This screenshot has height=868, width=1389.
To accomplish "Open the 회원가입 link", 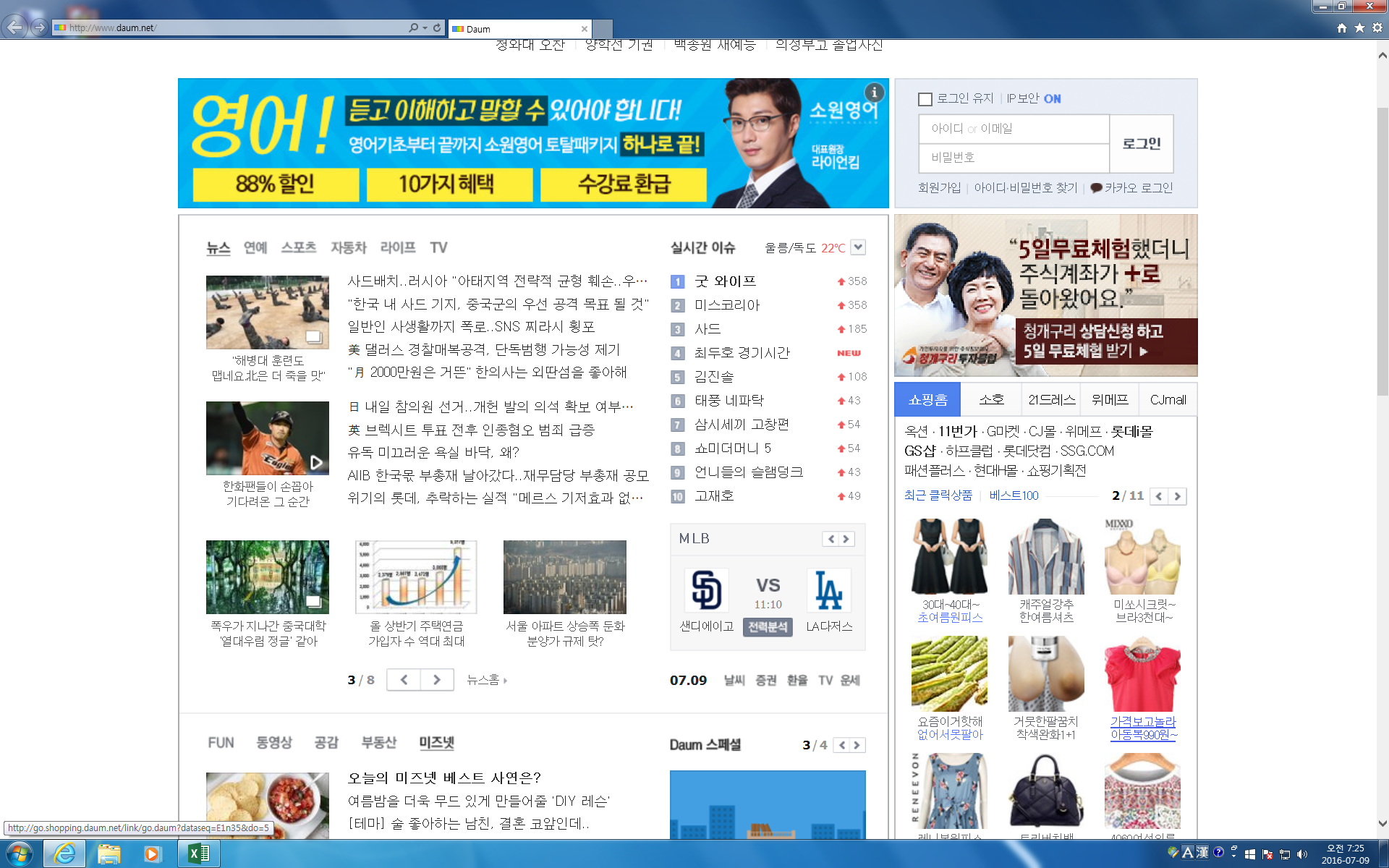I will point(939,188).
